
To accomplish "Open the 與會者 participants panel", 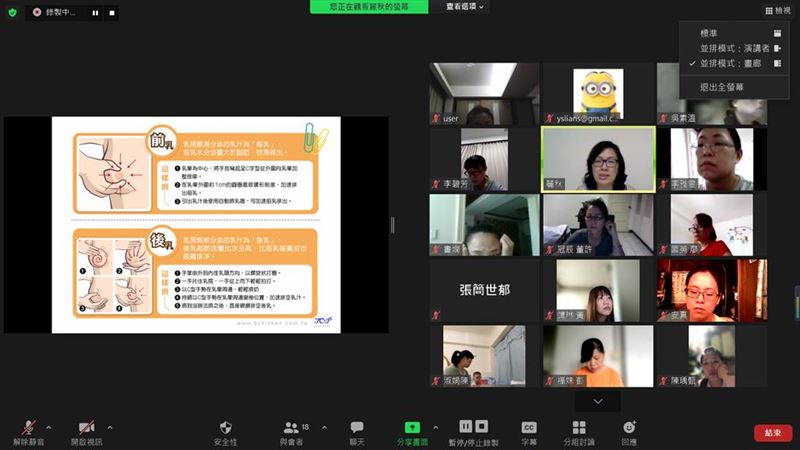I will [291, 433].
